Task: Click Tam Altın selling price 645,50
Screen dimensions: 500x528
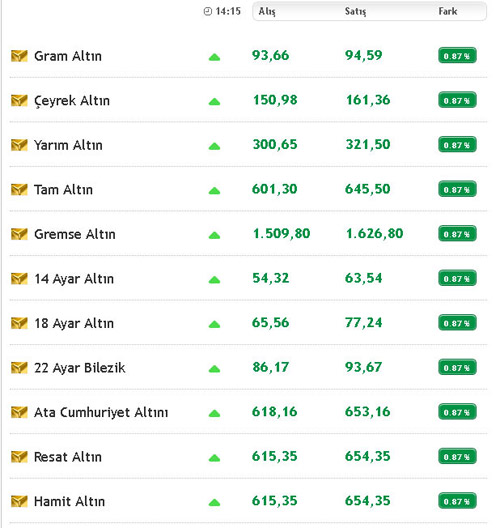Action: click(x=368, y=189)
